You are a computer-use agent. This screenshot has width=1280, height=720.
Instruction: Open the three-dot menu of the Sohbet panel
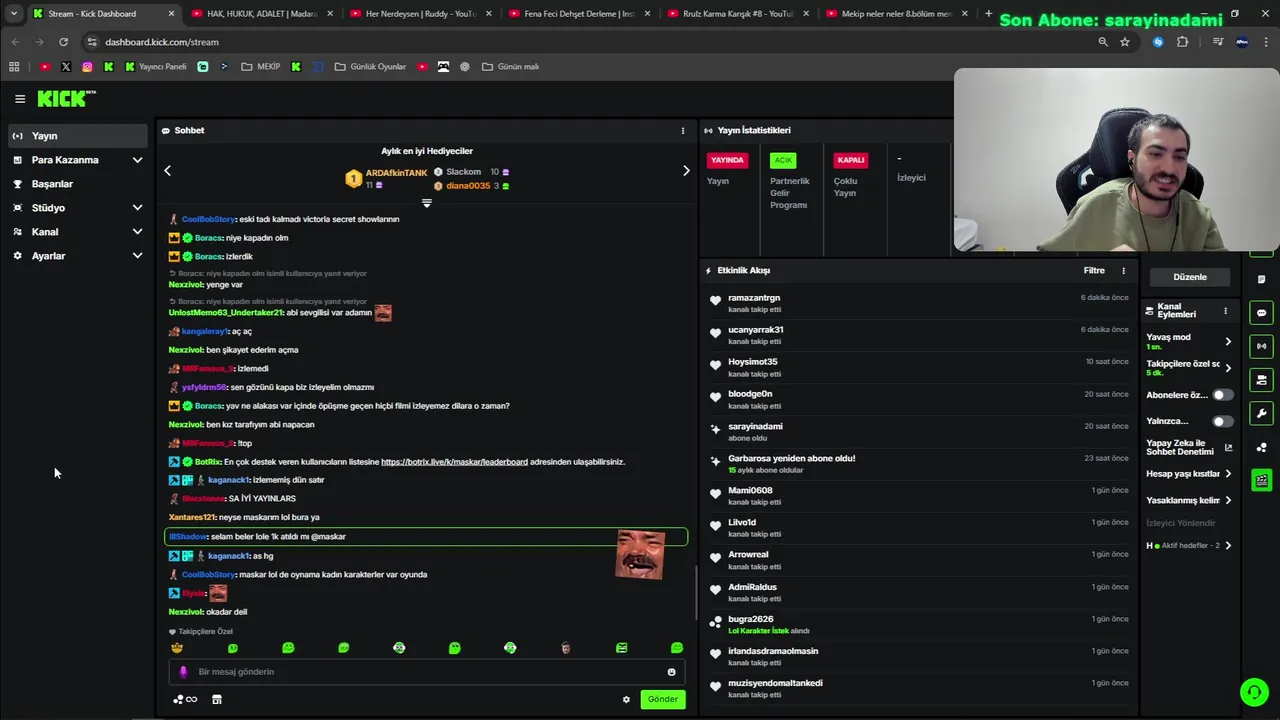pyautogui.click(x=683, y=130)
